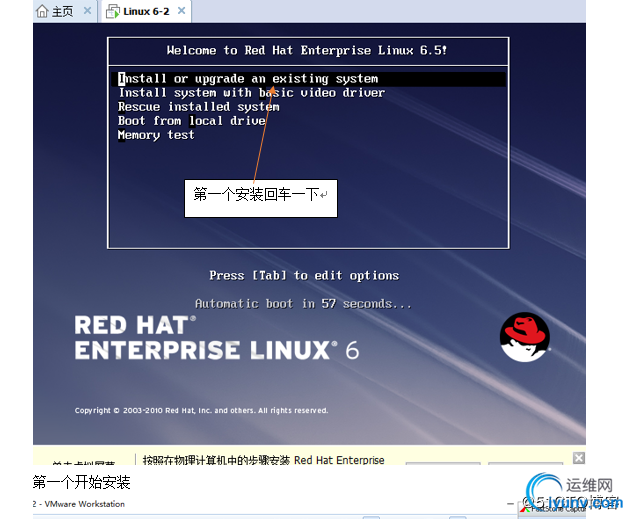
Task: Switch to the 主页 home tab
Action: point(63,11)
